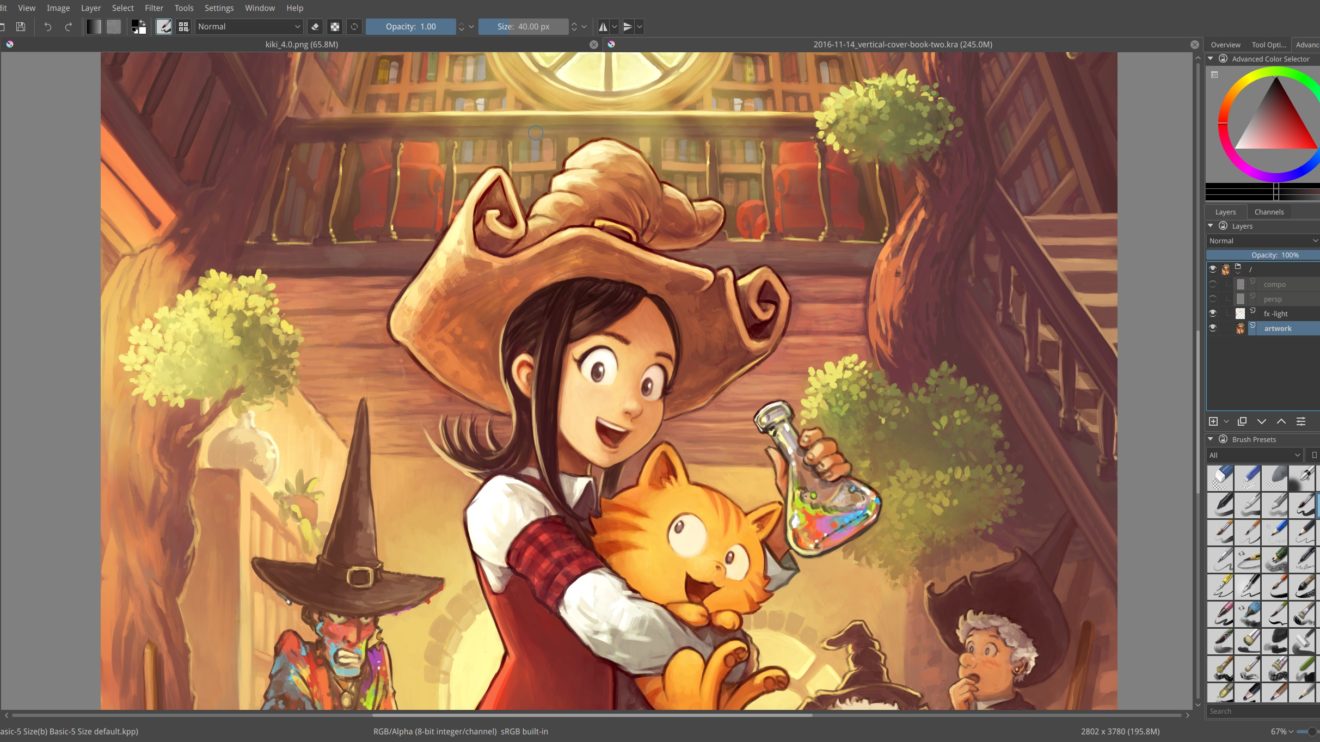The width and height of the screenshot is (1320, 742).
Task: Open the Filter menu
Action: (x=154, y=8)
